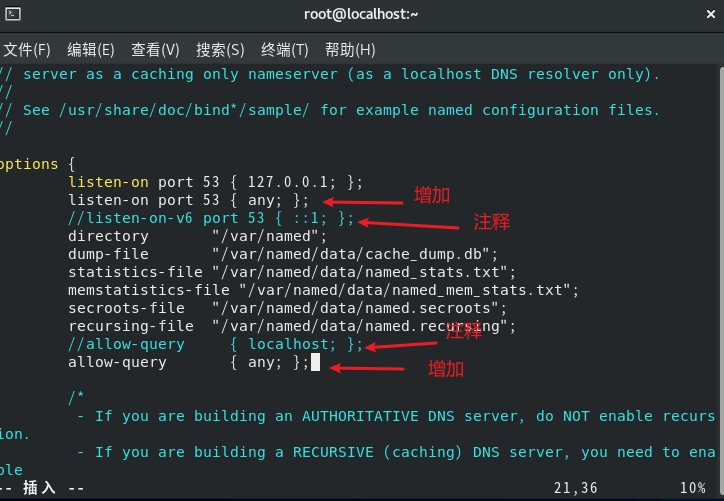
Task: Open the 搜索(S) menu
Action: pyautogui.click(x=220, y=49)
